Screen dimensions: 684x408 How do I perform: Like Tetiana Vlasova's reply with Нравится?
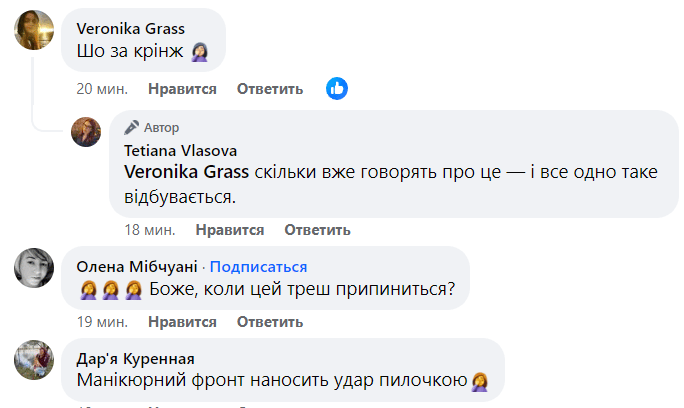pyautogui.click(x=230, y=230)
